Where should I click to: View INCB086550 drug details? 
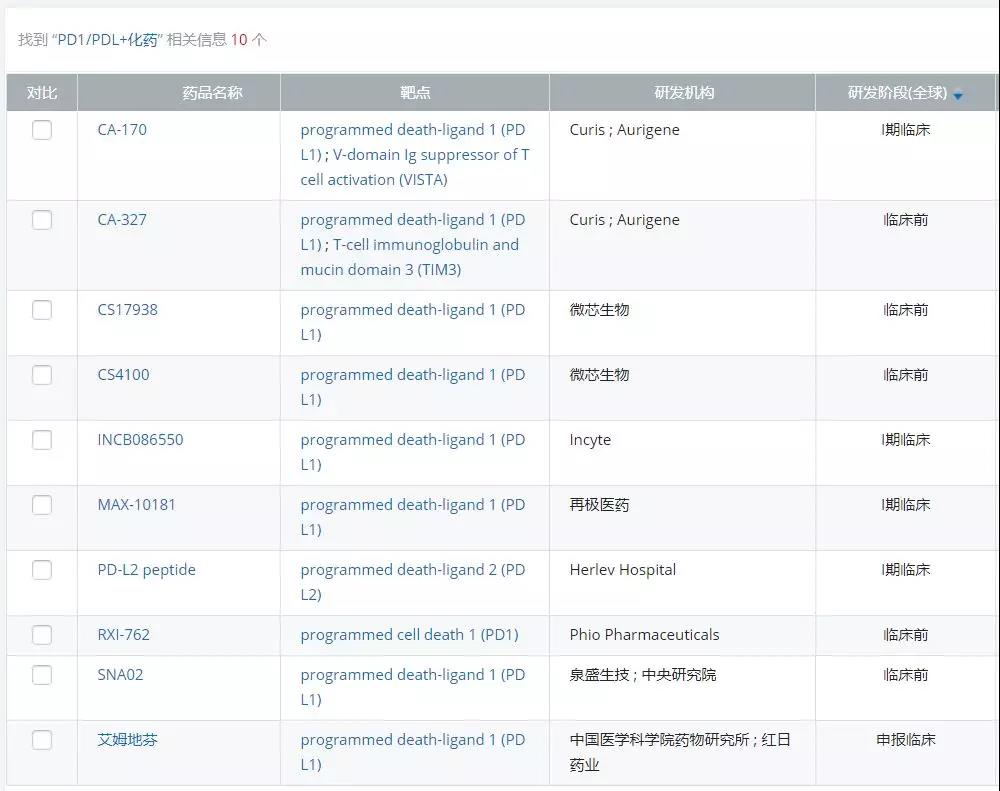140,440
